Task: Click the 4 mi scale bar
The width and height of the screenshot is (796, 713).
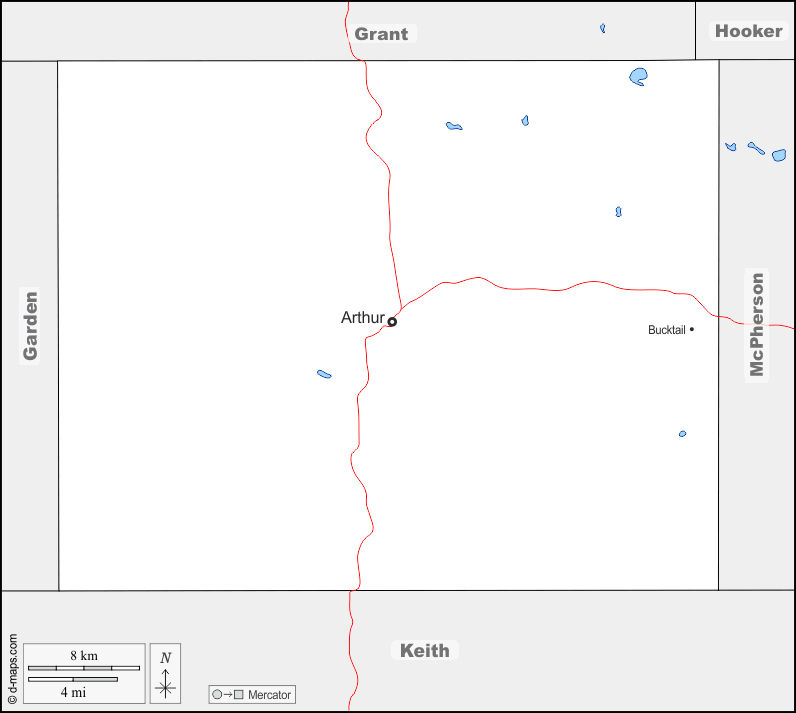Action: (x=73, y=680)
